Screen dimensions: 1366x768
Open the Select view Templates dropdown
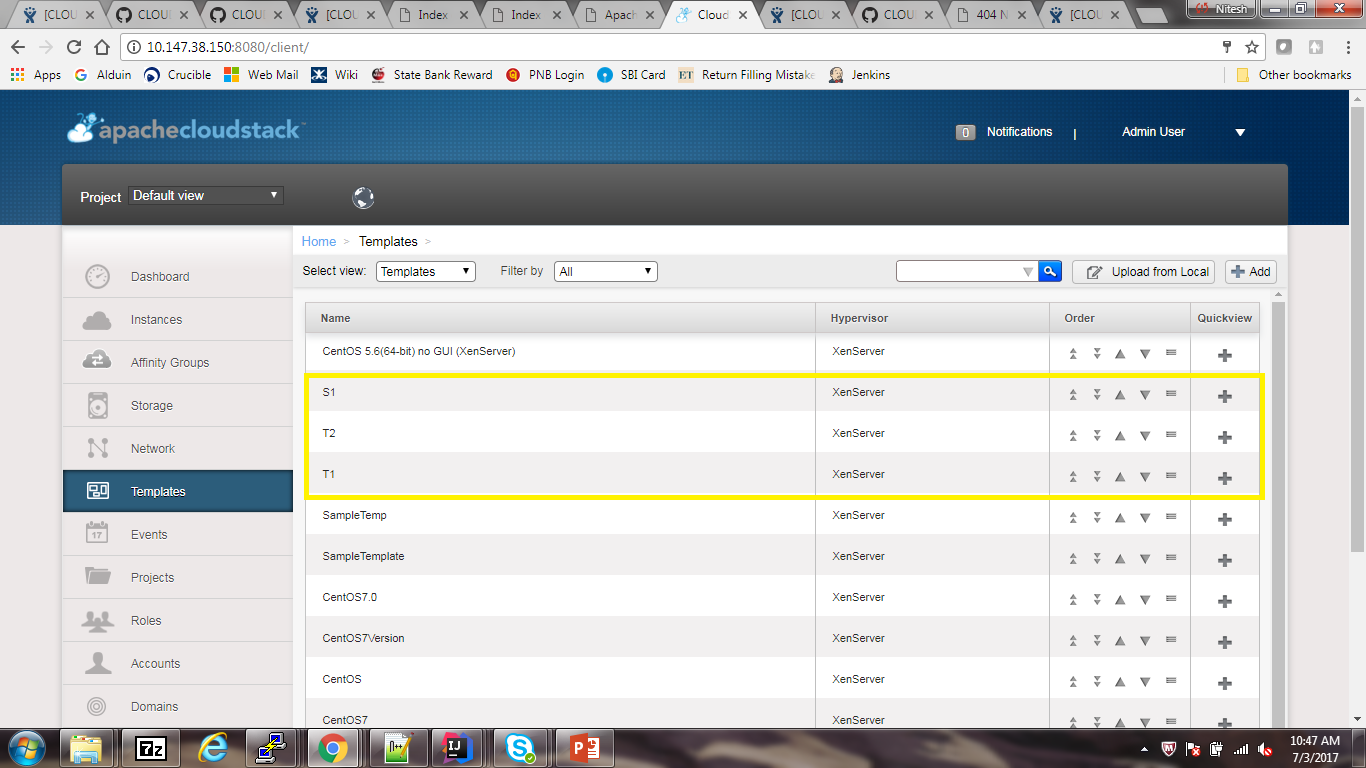[x=426, y=271]
